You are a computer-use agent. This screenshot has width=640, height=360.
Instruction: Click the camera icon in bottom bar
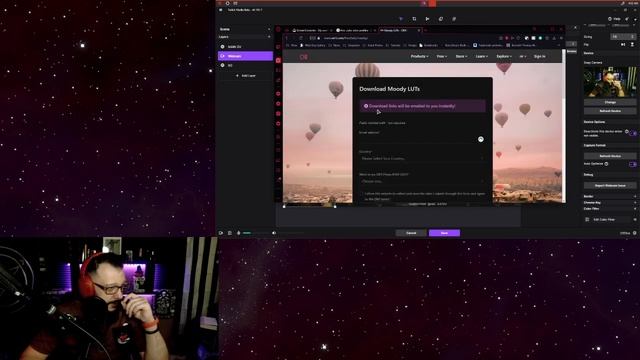click(221, 233)
